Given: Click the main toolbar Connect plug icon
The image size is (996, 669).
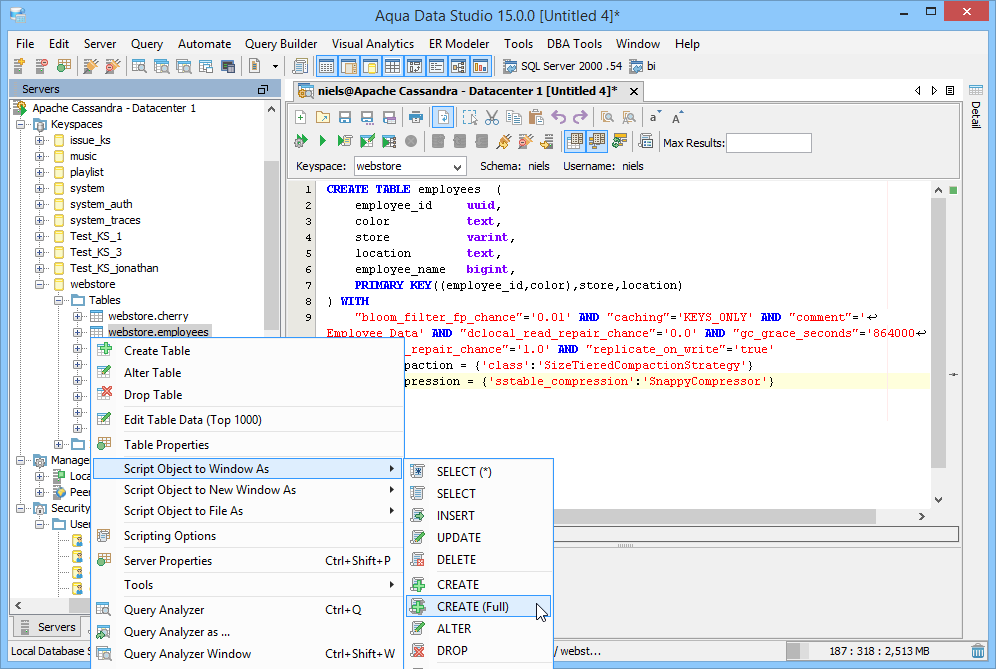Looking at the screenshot, I should (x=91, y=66).
